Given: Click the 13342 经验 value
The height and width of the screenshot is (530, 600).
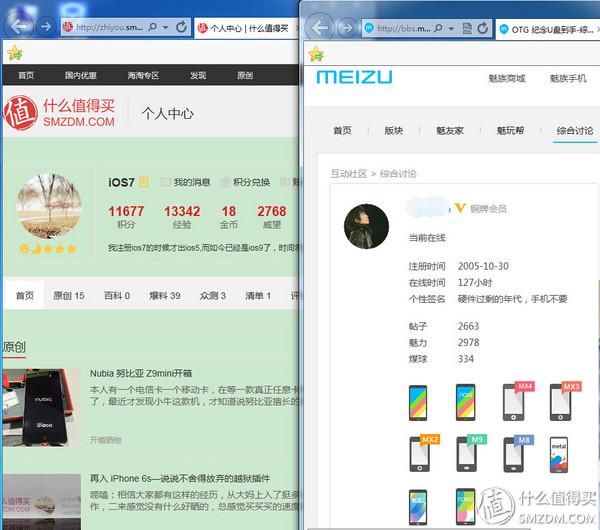Looking at the screenshot, I should coord(182,211).
